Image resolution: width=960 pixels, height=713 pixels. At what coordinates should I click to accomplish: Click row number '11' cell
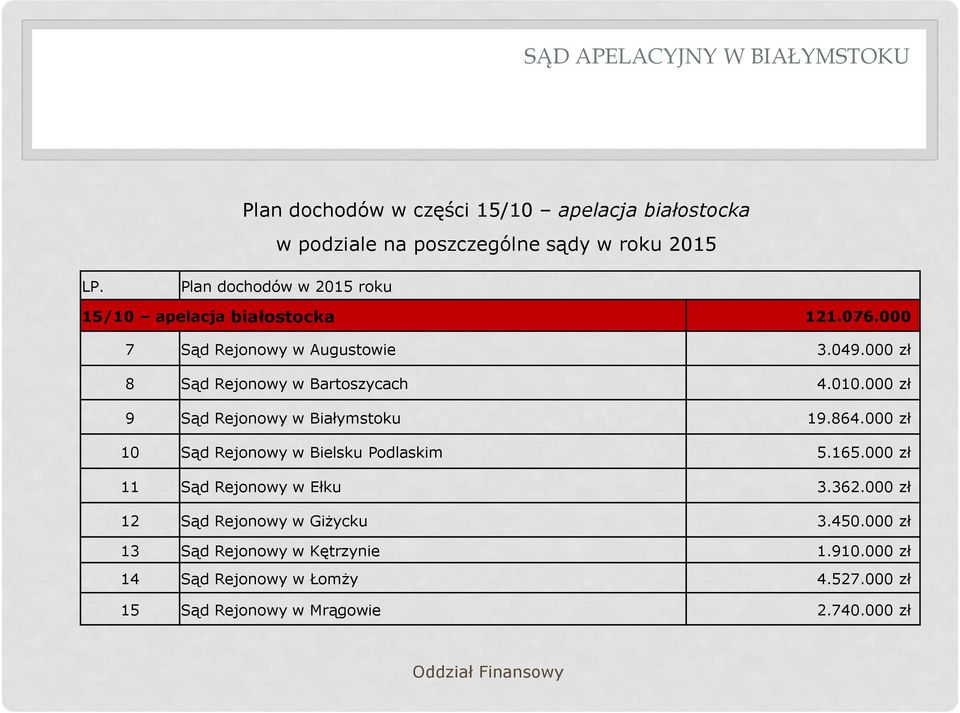point(130,487)
